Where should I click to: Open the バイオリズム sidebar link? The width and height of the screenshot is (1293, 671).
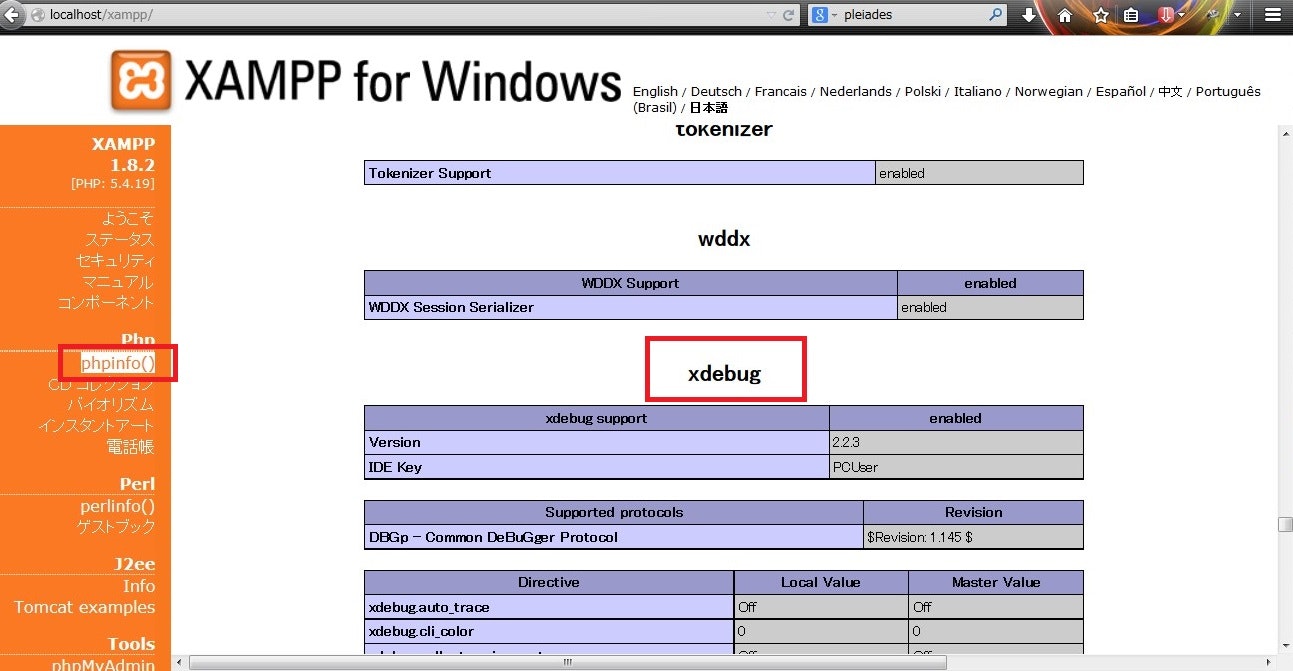[111, 405]
